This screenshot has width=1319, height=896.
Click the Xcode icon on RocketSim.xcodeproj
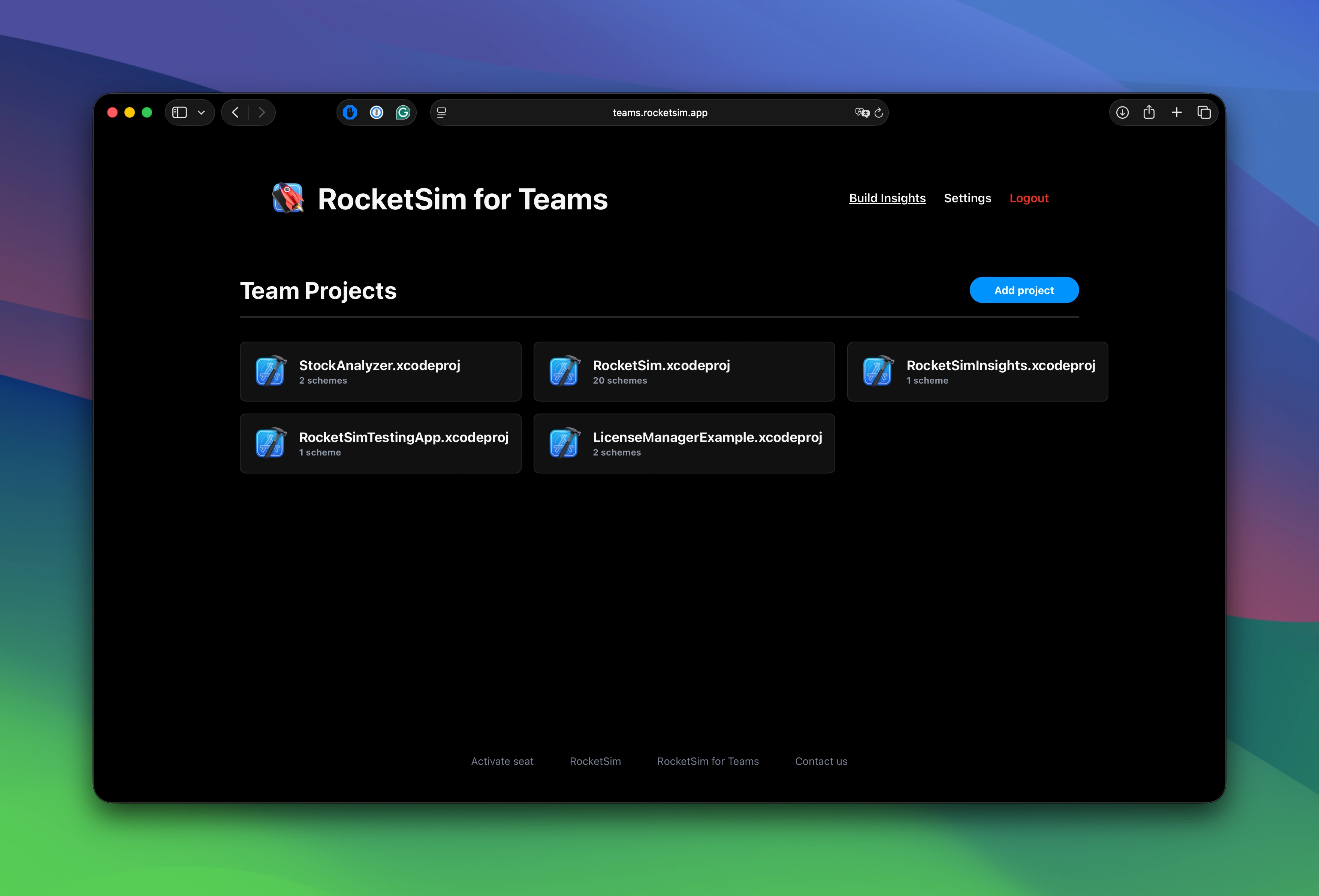[x=564, y=371]
